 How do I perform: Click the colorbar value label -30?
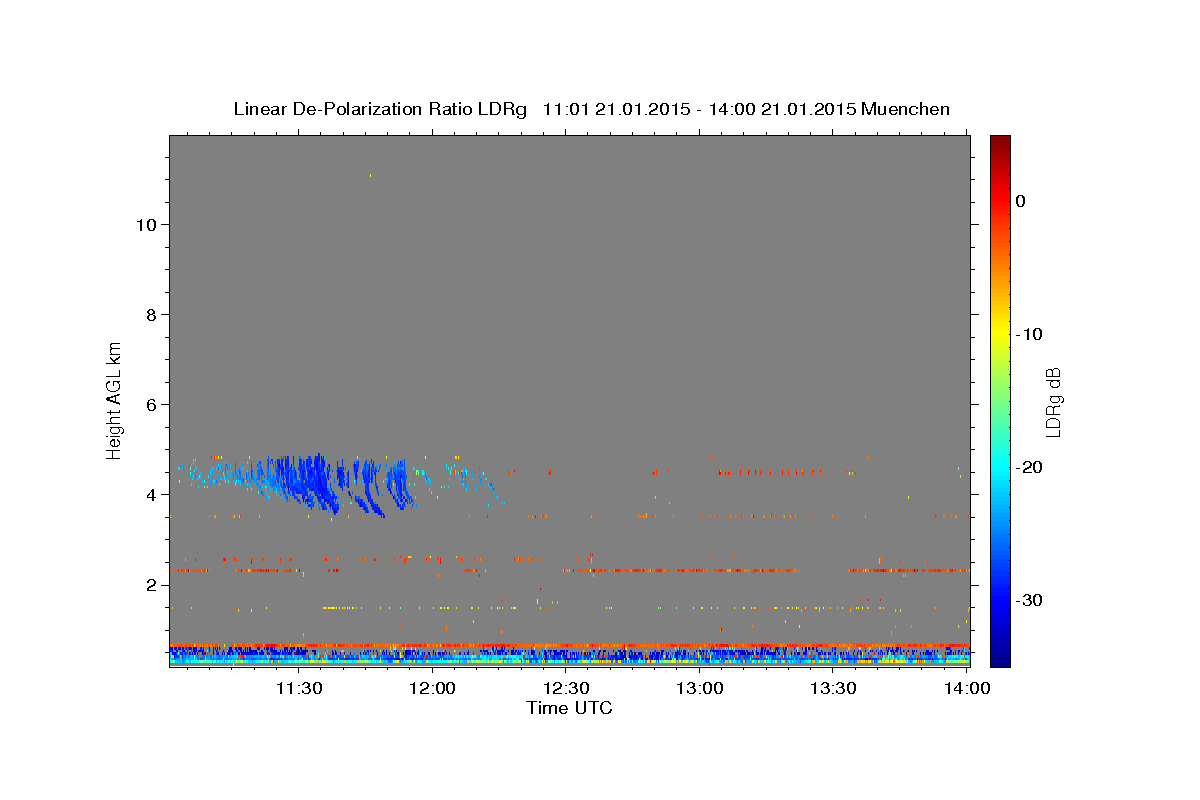[x=1029, y=600]
